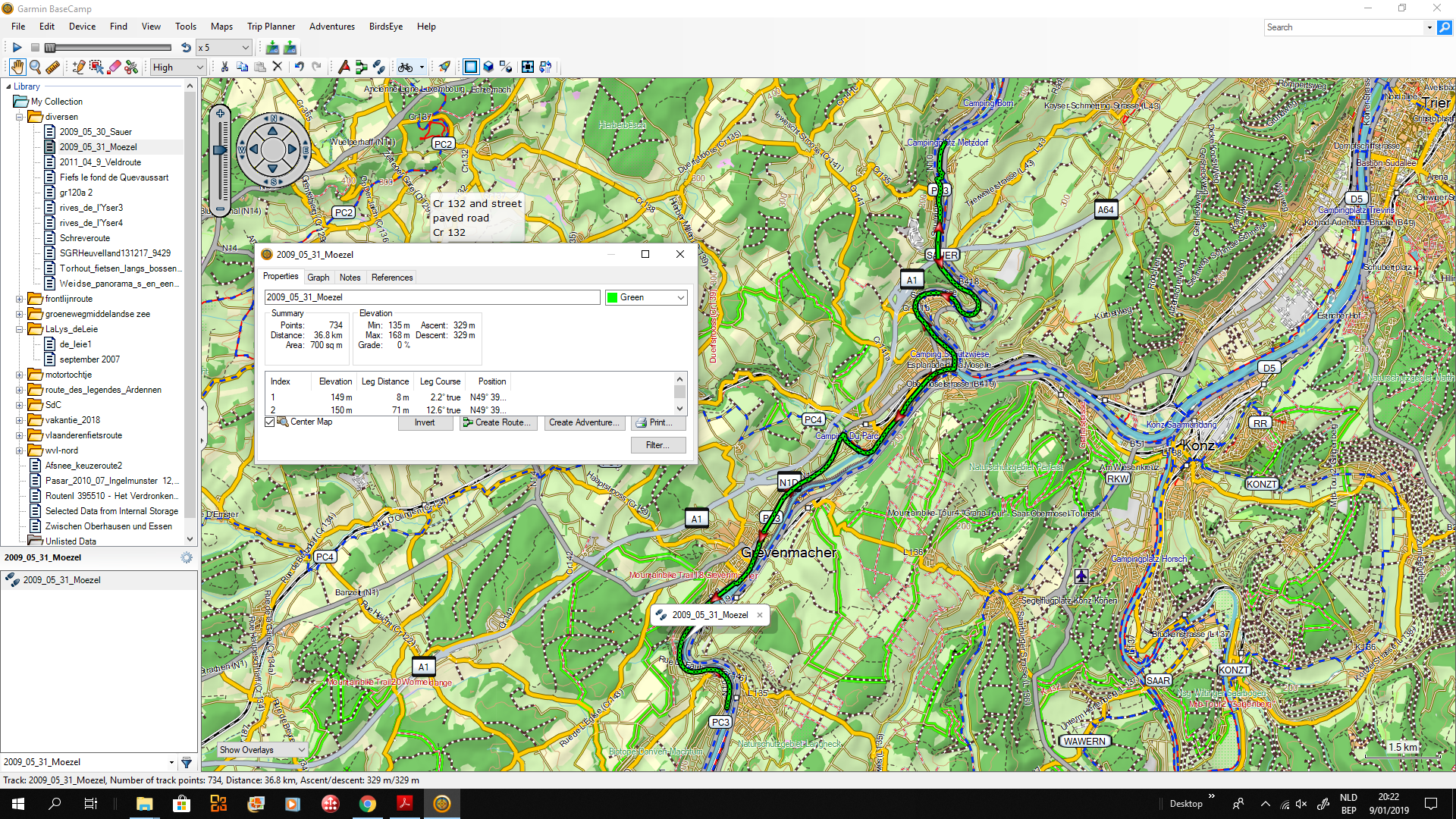The height and width of the screenshot is (819, 1456).
Task: Select the Insert point pencil tool
Action: click(78, 67)
